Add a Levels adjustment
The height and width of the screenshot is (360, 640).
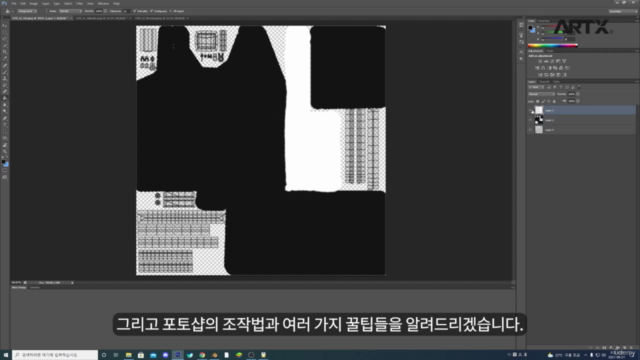click(546, 61)
